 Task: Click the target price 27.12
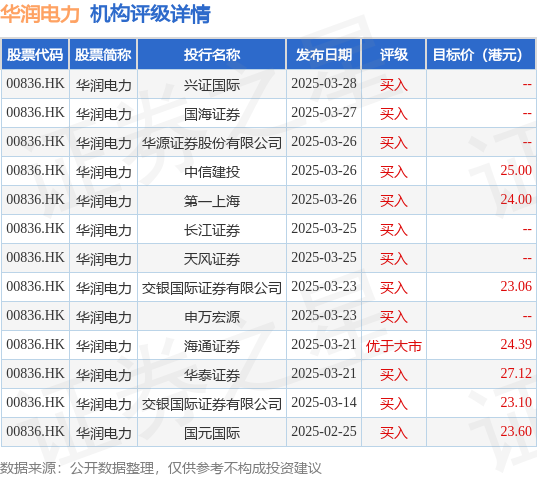(x=516, y=373)
